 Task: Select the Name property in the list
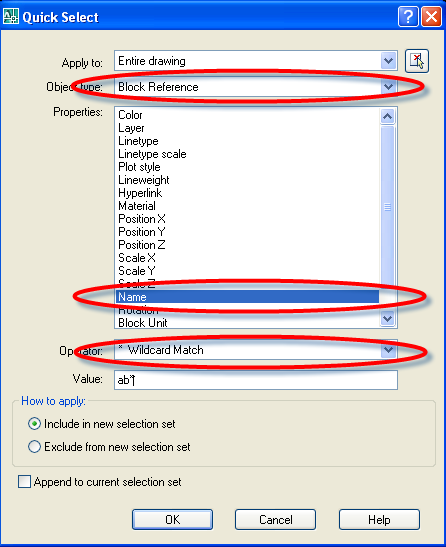coord(247,297)
